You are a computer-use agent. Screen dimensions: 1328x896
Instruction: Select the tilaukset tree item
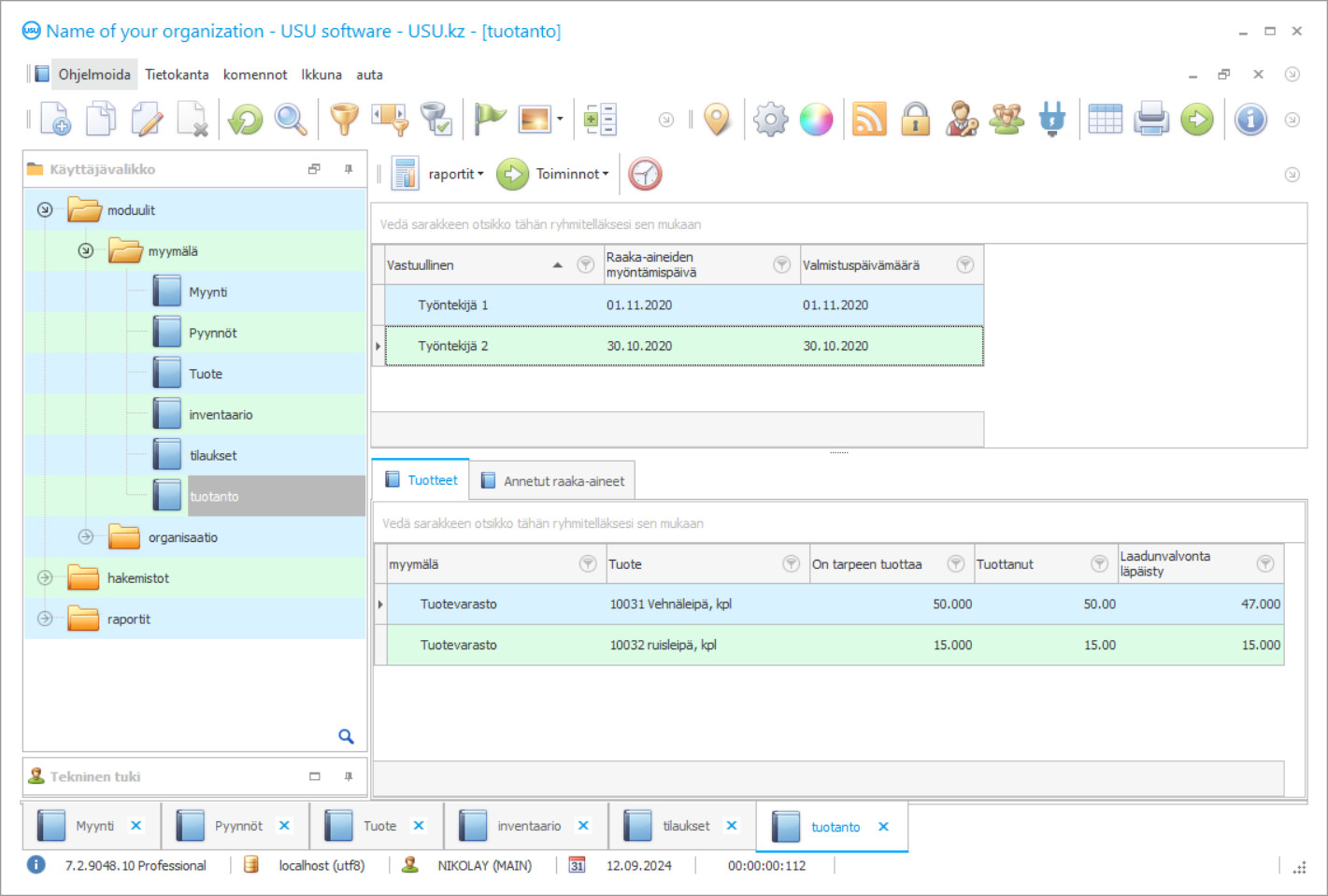pos(213,456)
